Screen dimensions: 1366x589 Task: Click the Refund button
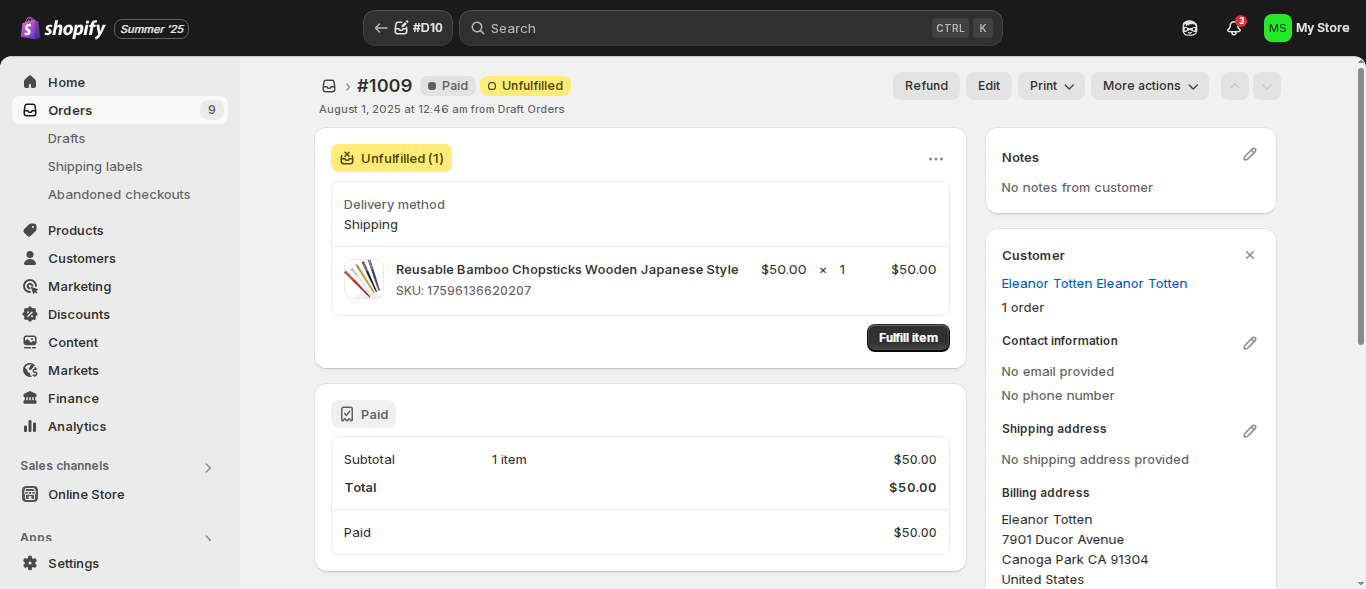click(x=926, y=86)
